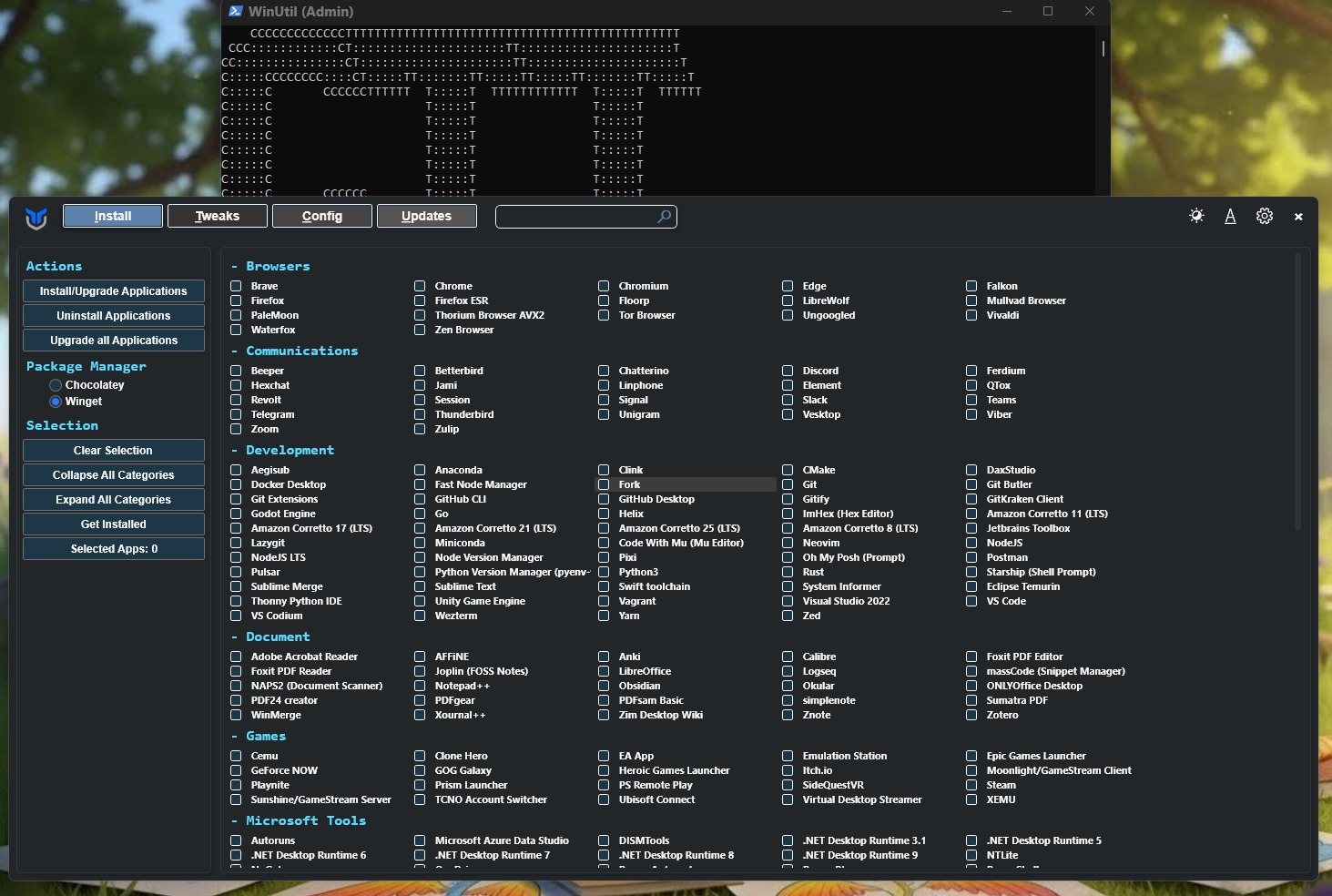Image resolution: width=1332 pixels, height=896 pixels.
Task: Click the Zotero label
Action: coord(1002,715)
